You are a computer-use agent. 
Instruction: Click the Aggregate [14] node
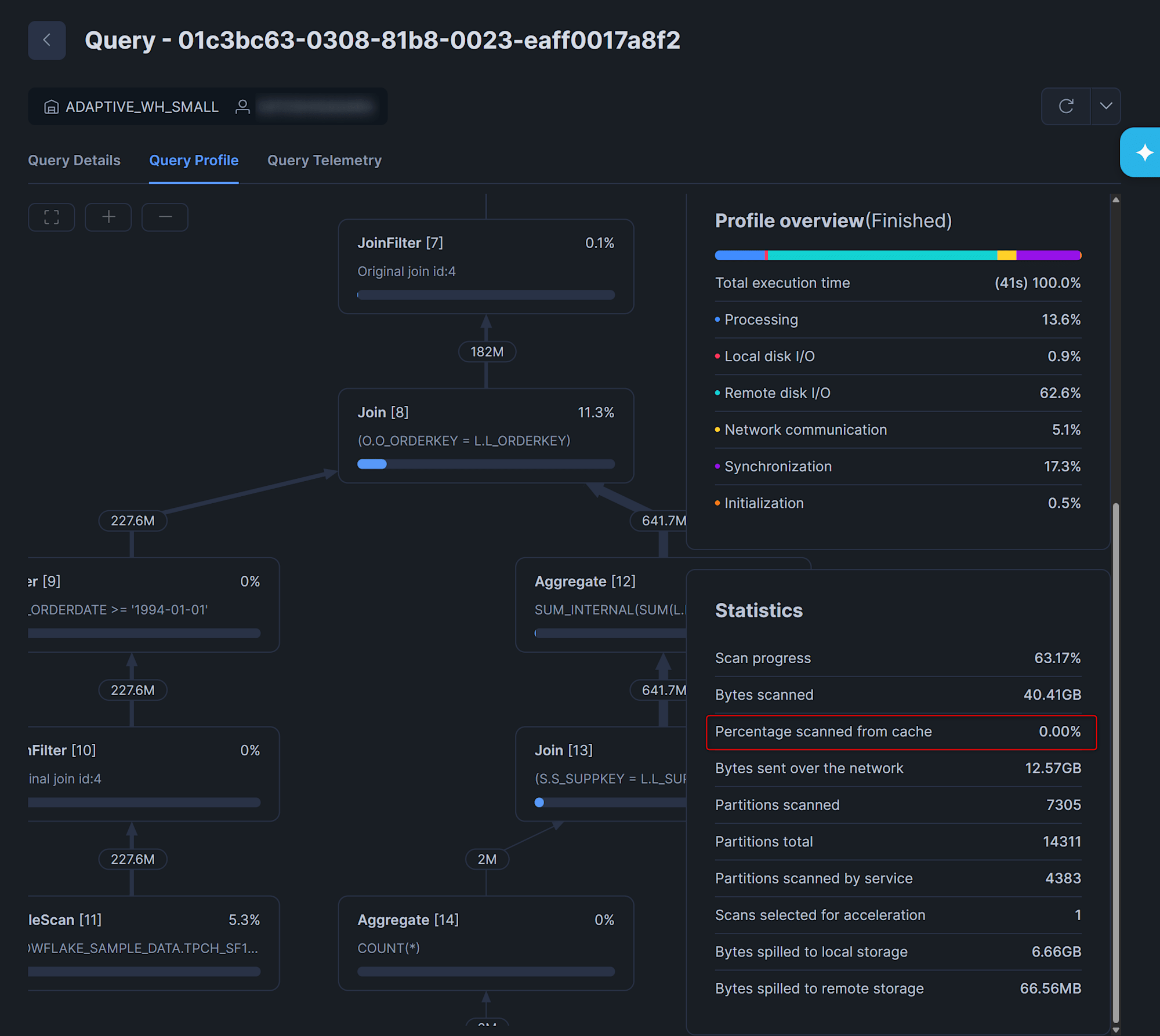485,943
